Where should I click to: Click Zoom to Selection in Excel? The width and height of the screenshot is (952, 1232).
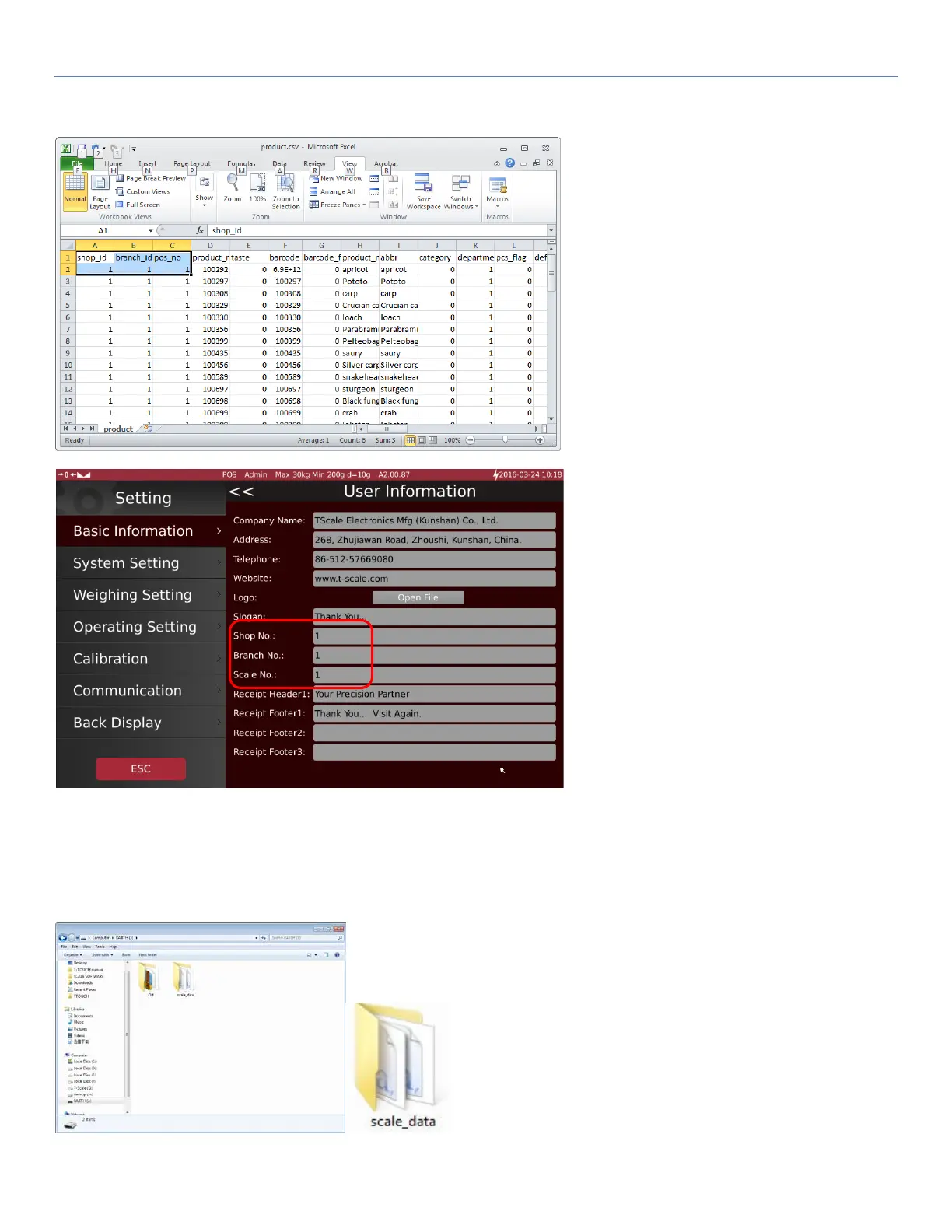pyautogui.click(x=285, y=191)
